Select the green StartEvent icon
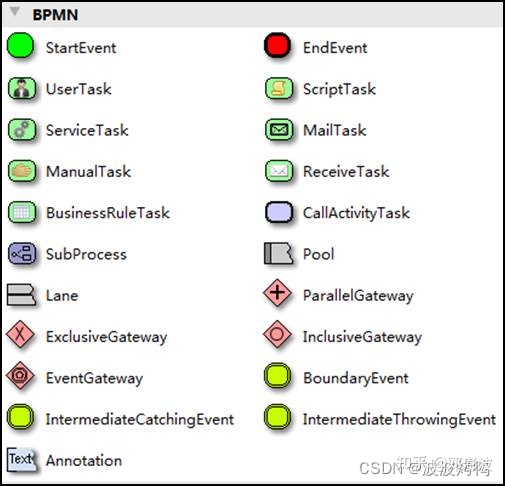This screenshot has height=486, width=505. click(21, 45)
